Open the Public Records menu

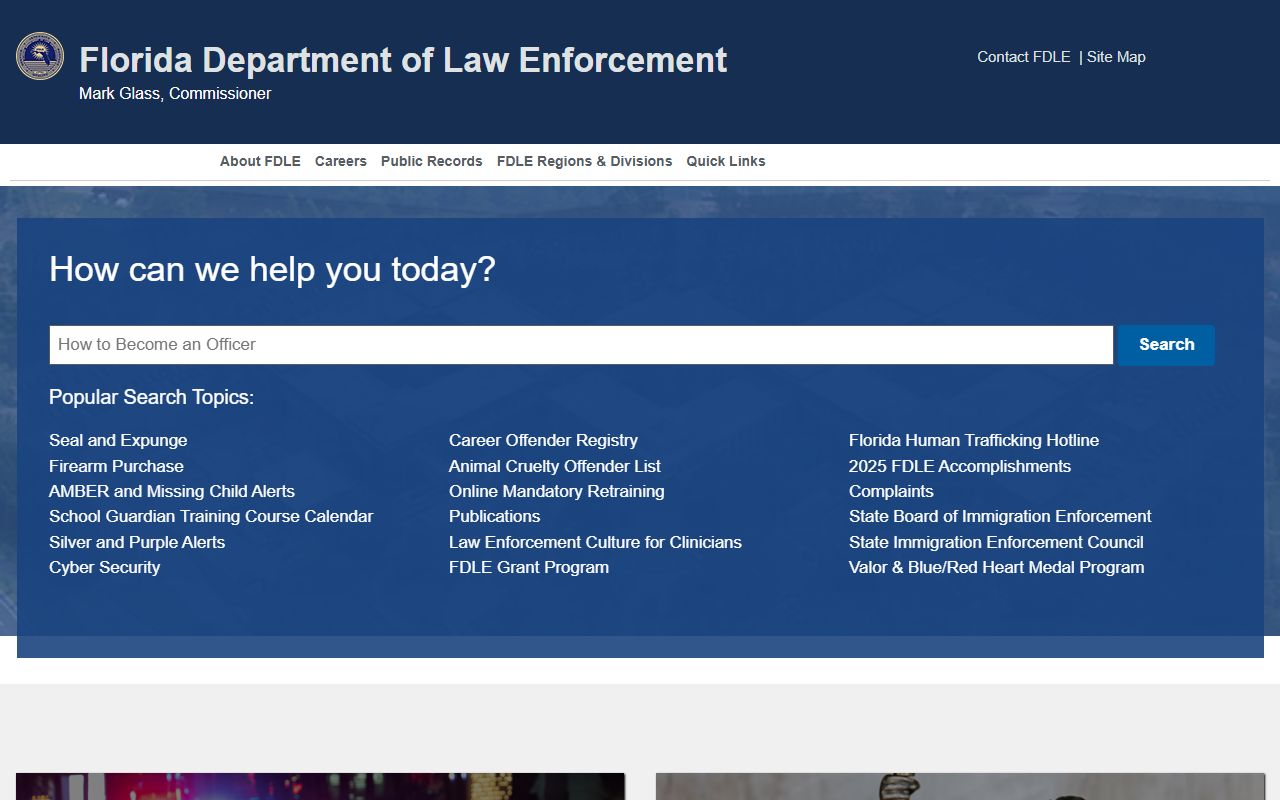(x=431, y=161)
